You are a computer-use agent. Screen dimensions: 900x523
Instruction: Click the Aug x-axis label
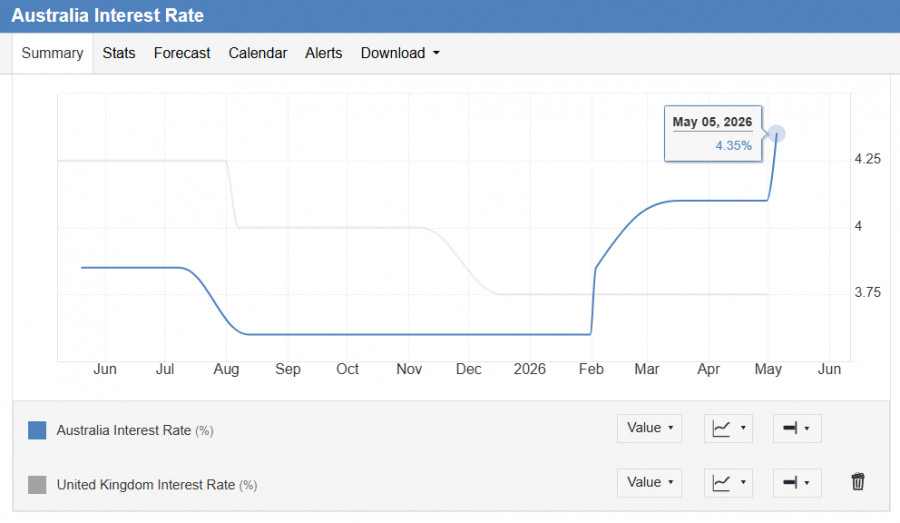tap(226, 369)
